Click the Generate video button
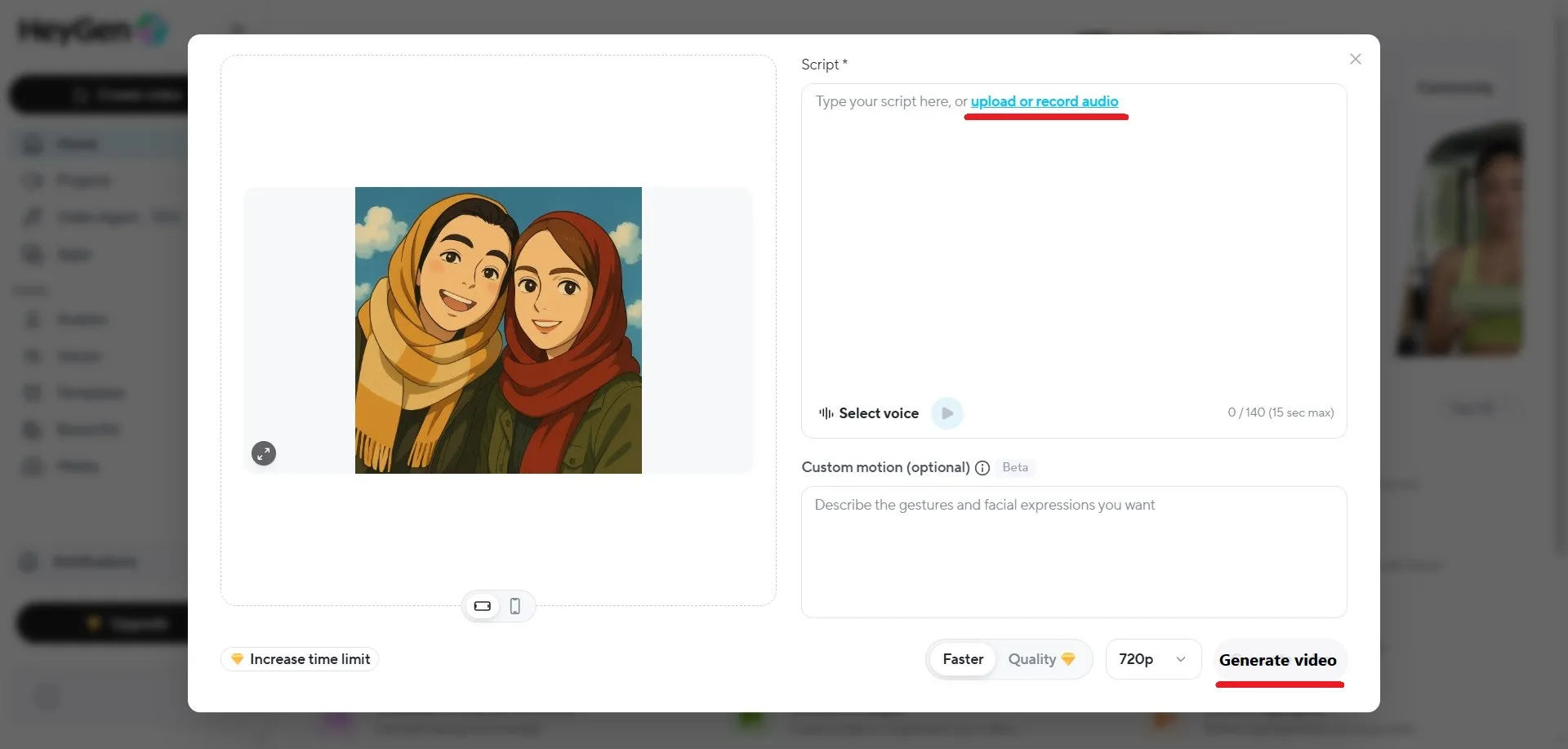 point(1278,660)
